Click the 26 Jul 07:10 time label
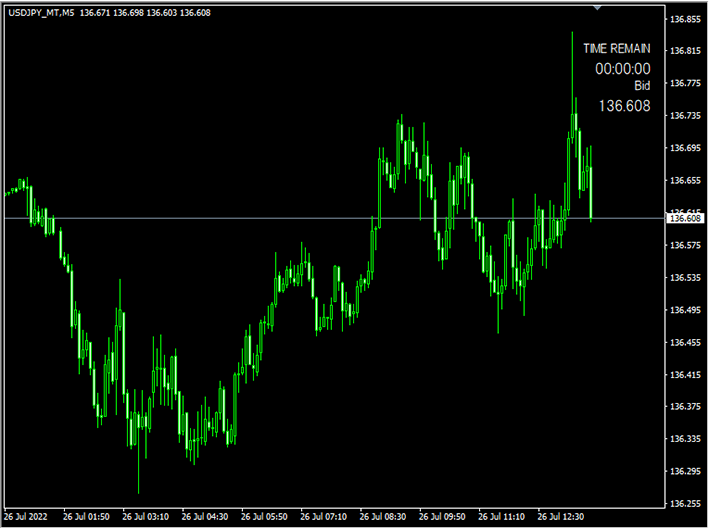Viewport: 709px width, 528px height. click(x=323, y=516)
